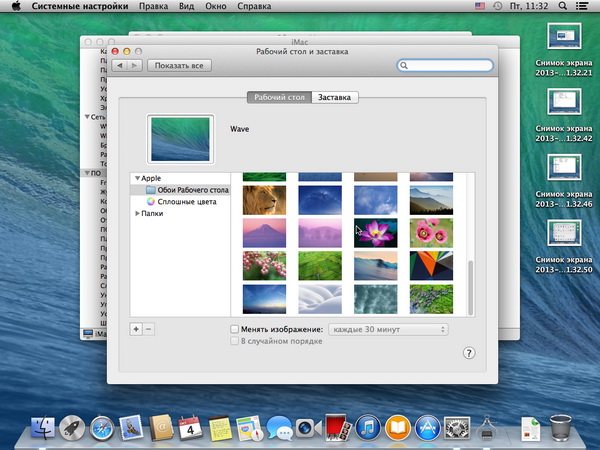Click the "Показать все" button
Image resolution: width=600 pixels, height=450 pixels.
178,65
